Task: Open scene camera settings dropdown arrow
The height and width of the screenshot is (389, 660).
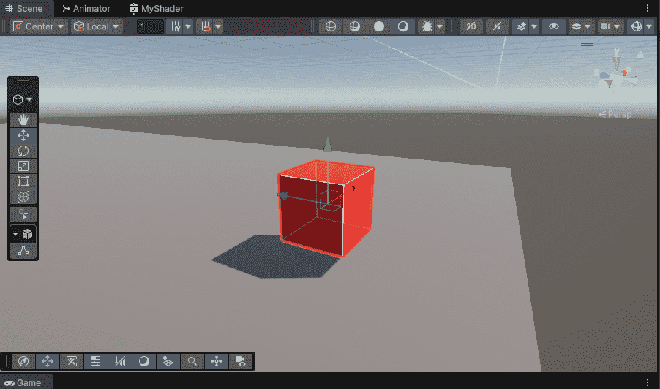Action: (x=617, y=27)
